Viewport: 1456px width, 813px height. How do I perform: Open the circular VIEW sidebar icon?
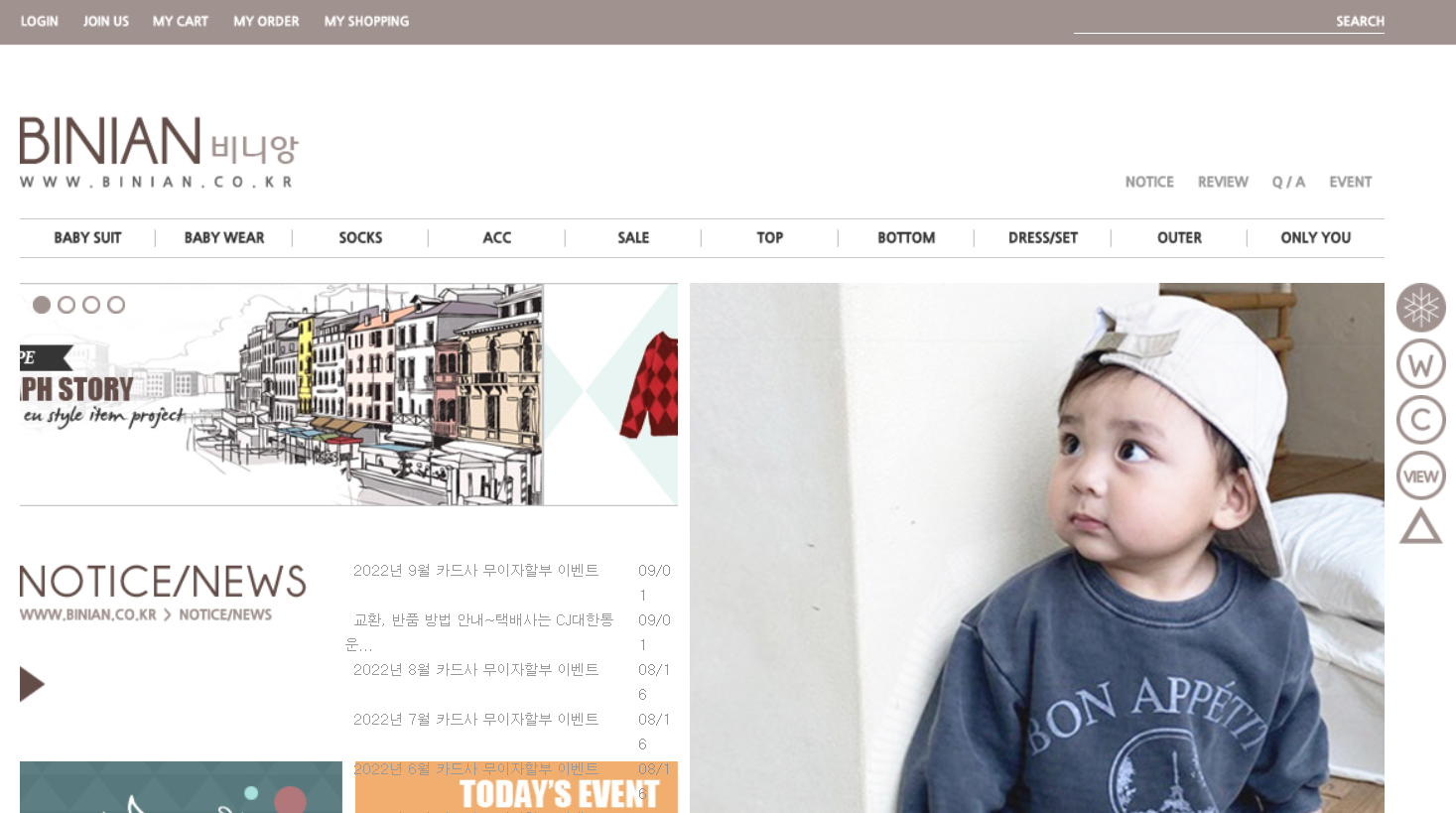tap(1420, 476)
